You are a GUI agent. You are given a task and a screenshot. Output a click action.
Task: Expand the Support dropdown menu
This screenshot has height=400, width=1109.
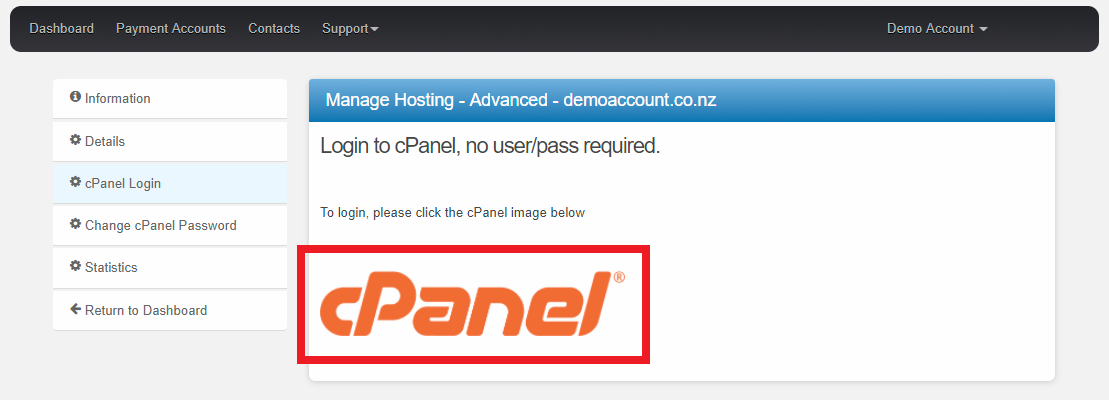[x=349, y=29]
